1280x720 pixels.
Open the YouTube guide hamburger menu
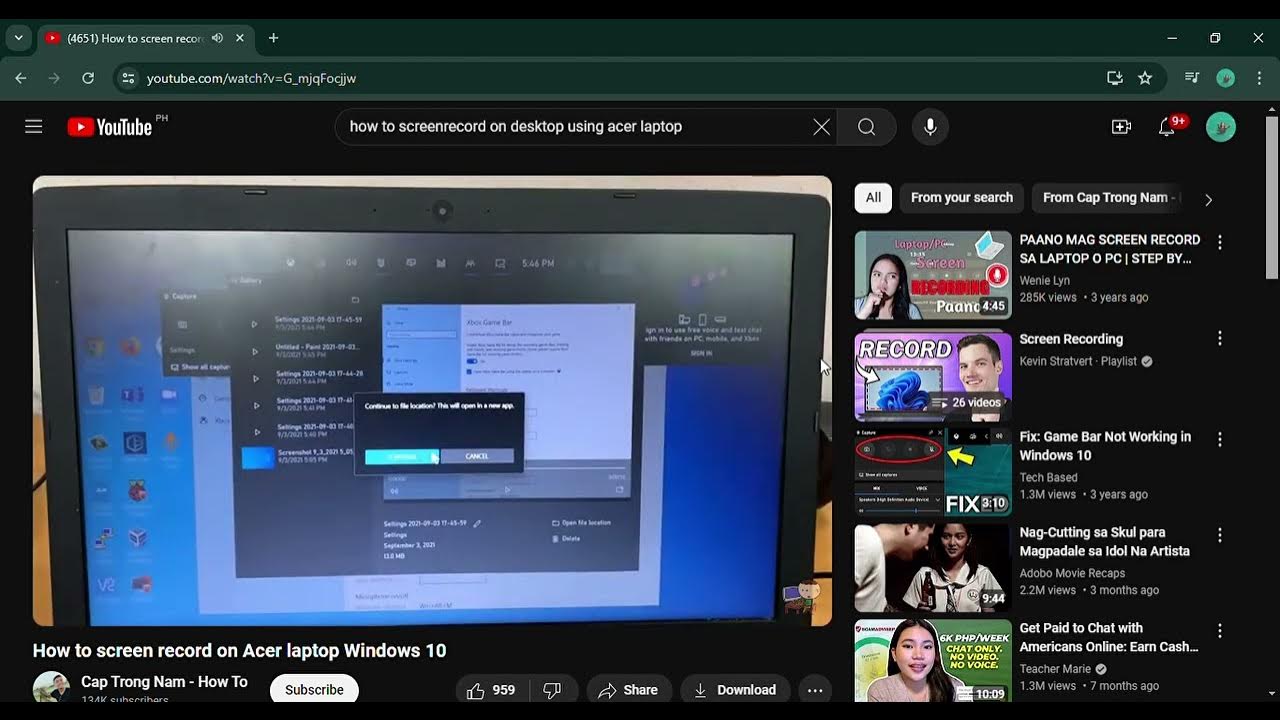[34, 127]
